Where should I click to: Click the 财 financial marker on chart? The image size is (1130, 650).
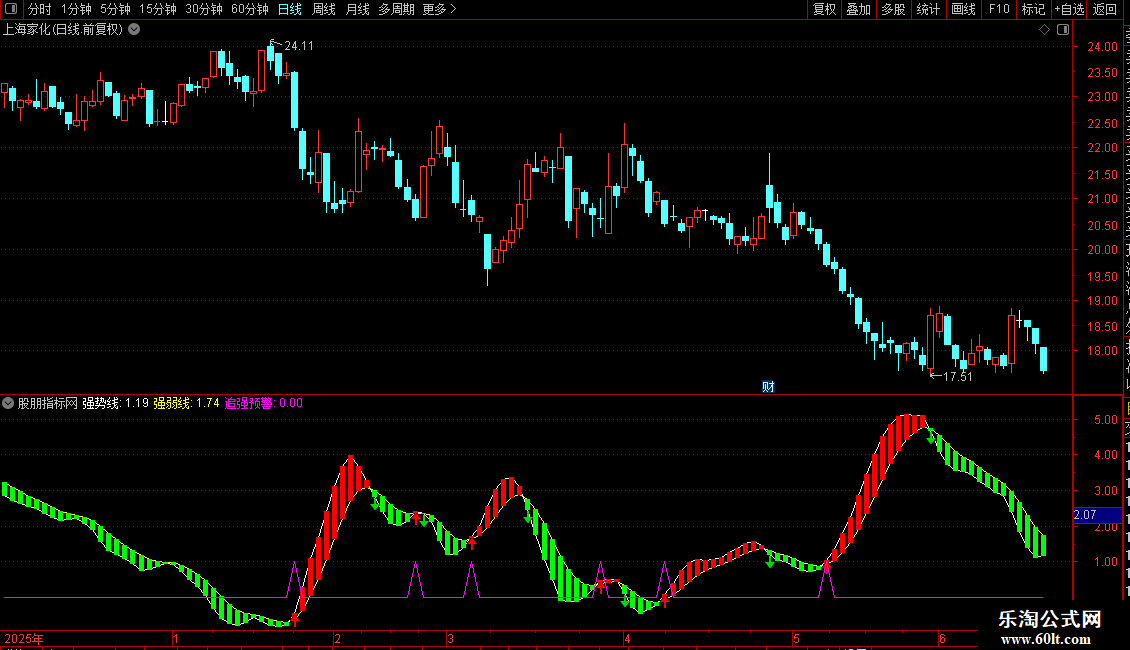pos(768,387)
